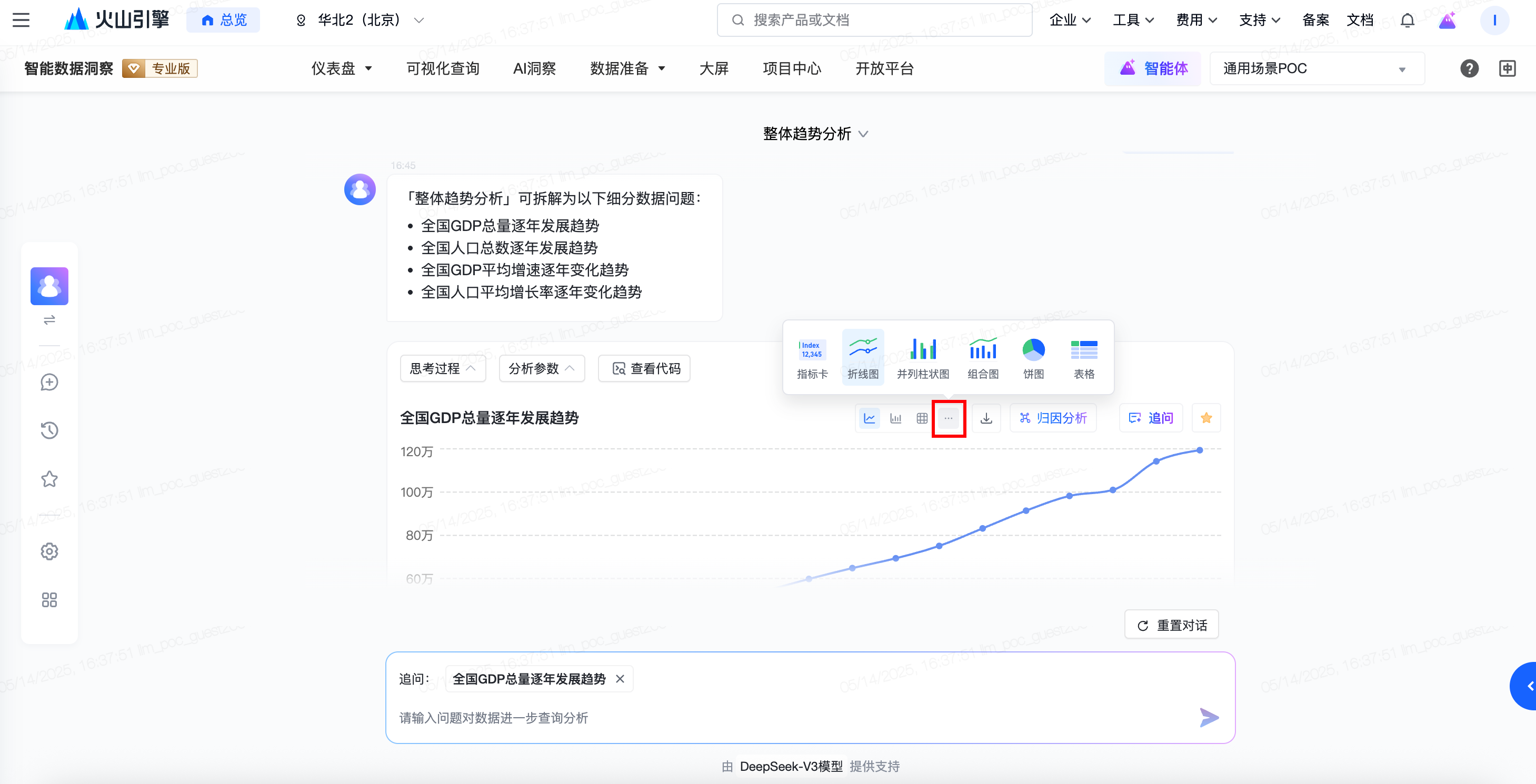Image resolution: width=1536 pixels, height=784 pixels.
Task: Choose the 组合图 chart type
Action: (983, 358)
